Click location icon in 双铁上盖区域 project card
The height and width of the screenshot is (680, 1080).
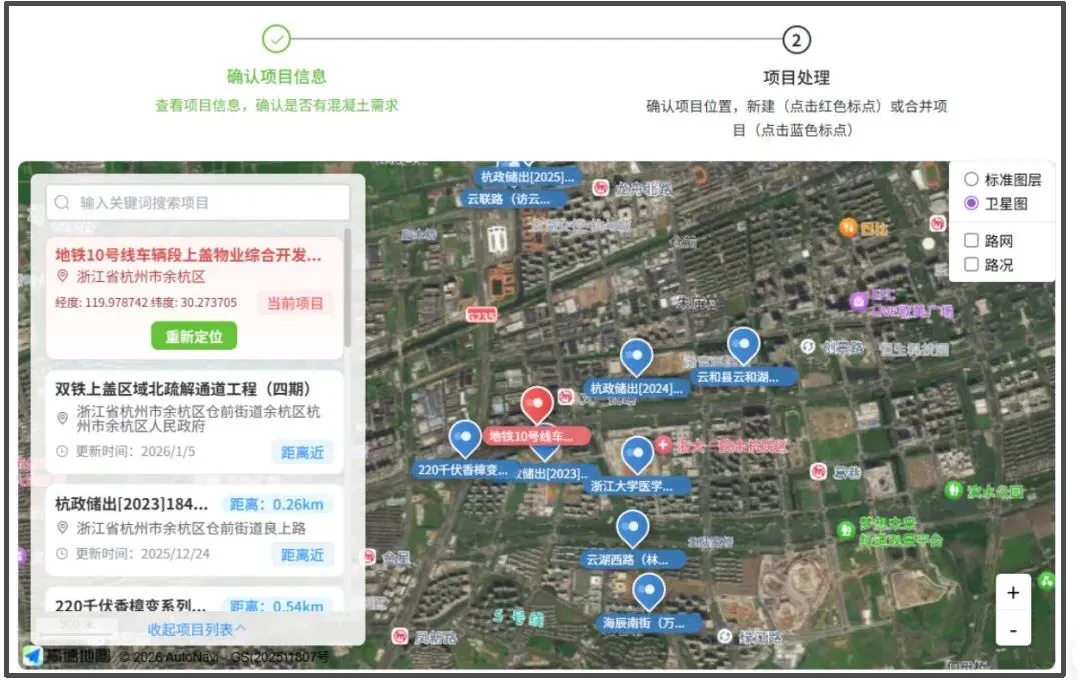(x=63, y=418)
